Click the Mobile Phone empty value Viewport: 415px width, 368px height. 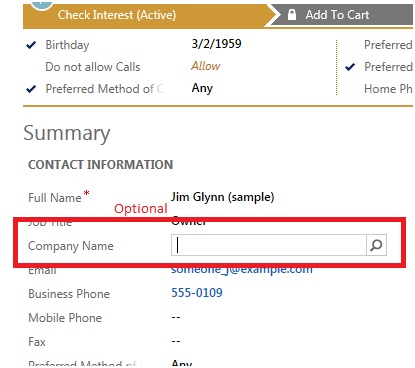[176, 317]
